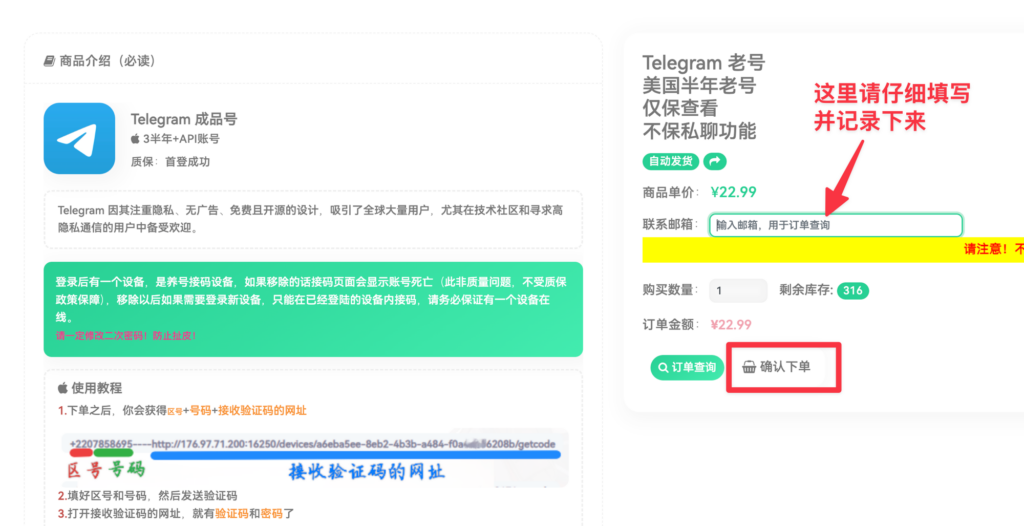
Task: Click the yellow 请注意 notice bar
Action: pyautogui.click(x=833, y=250)
